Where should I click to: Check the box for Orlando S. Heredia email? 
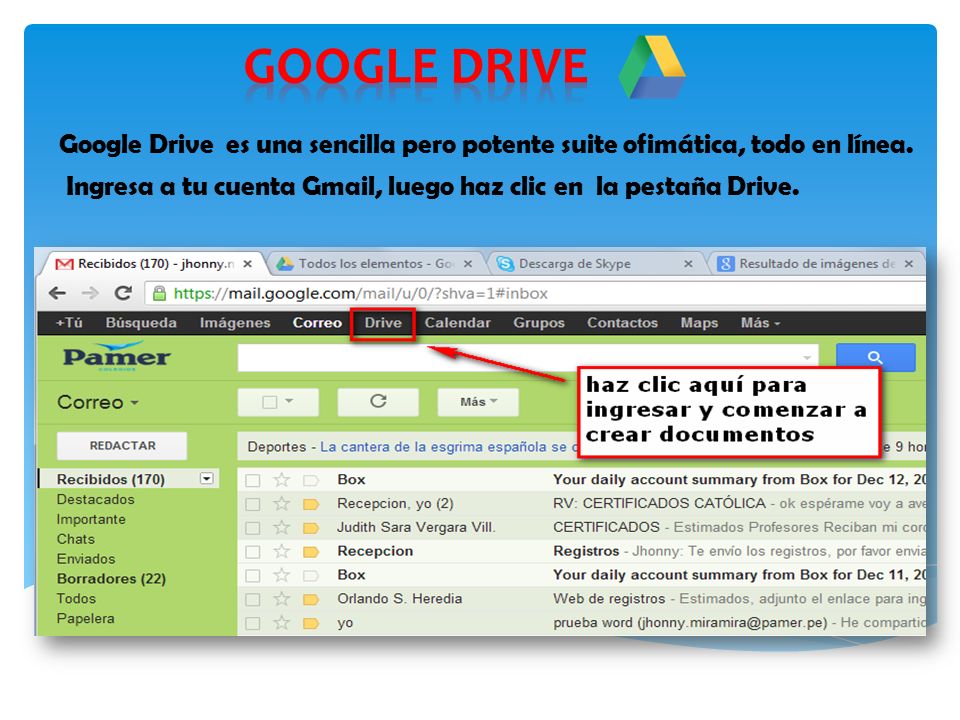[x=252, y=600]
